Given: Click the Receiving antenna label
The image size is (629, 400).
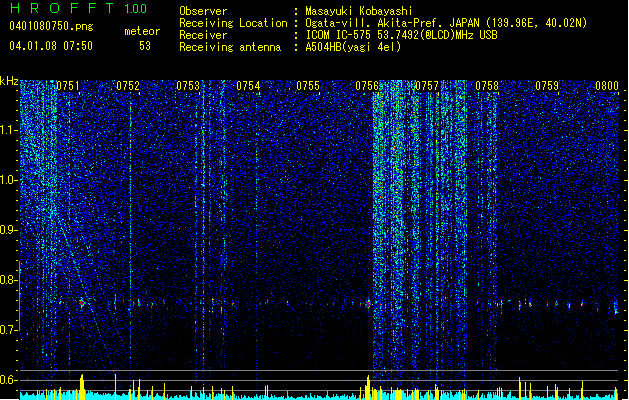Looking at the screenshot, I should click(230, 47).
